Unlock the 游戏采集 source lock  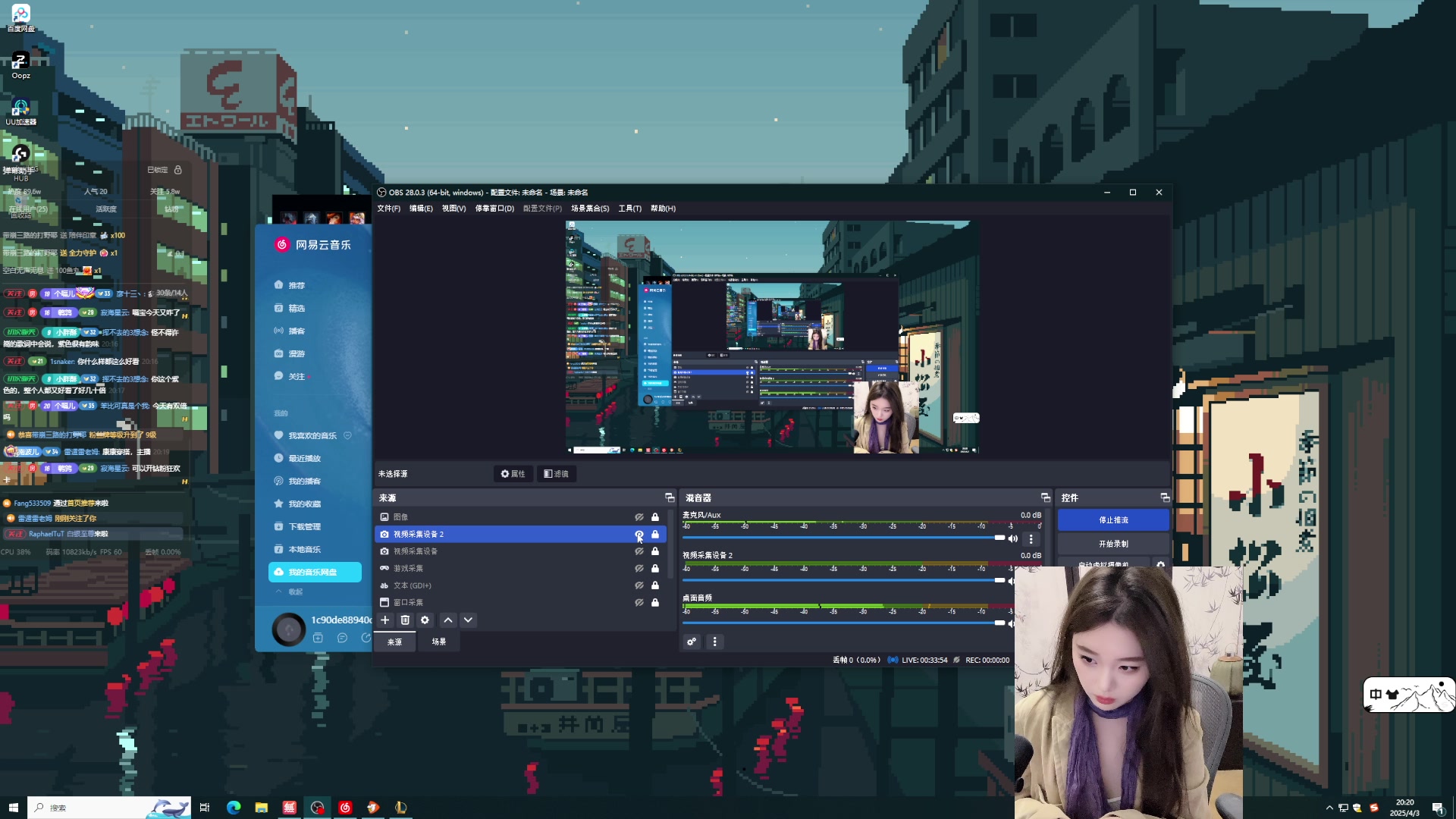655,569
